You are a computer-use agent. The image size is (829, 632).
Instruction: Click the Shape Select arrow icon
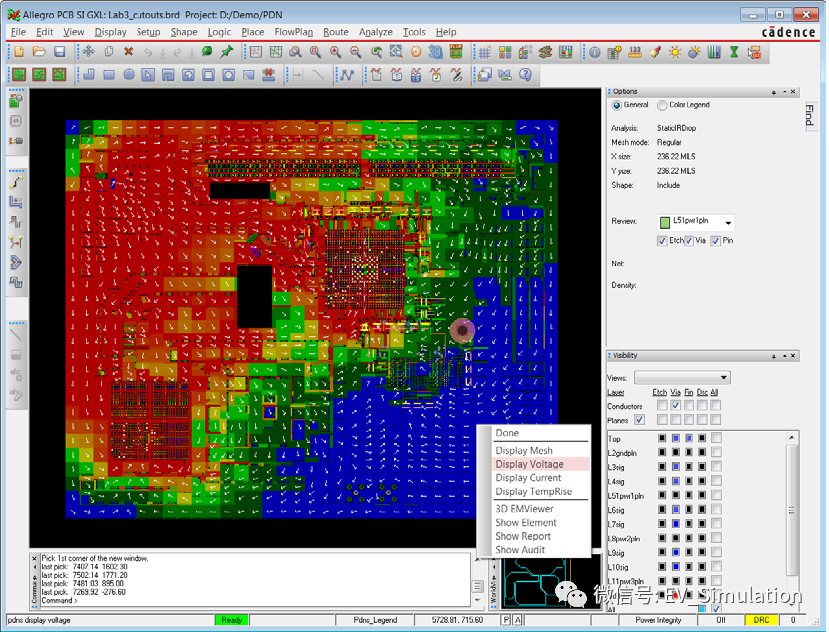tap(148, 75)
